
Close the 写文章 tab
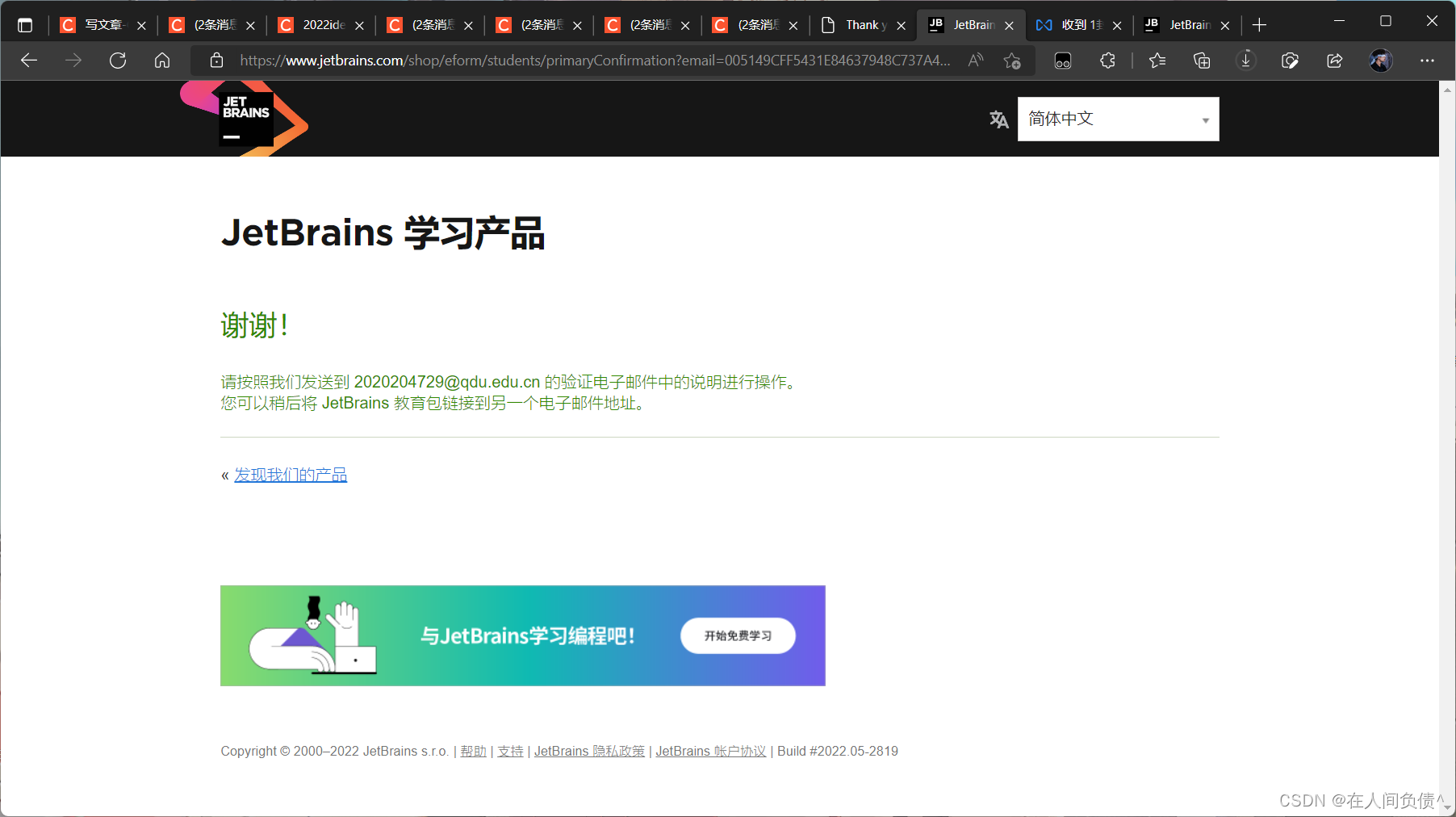[x=141, y=26]
